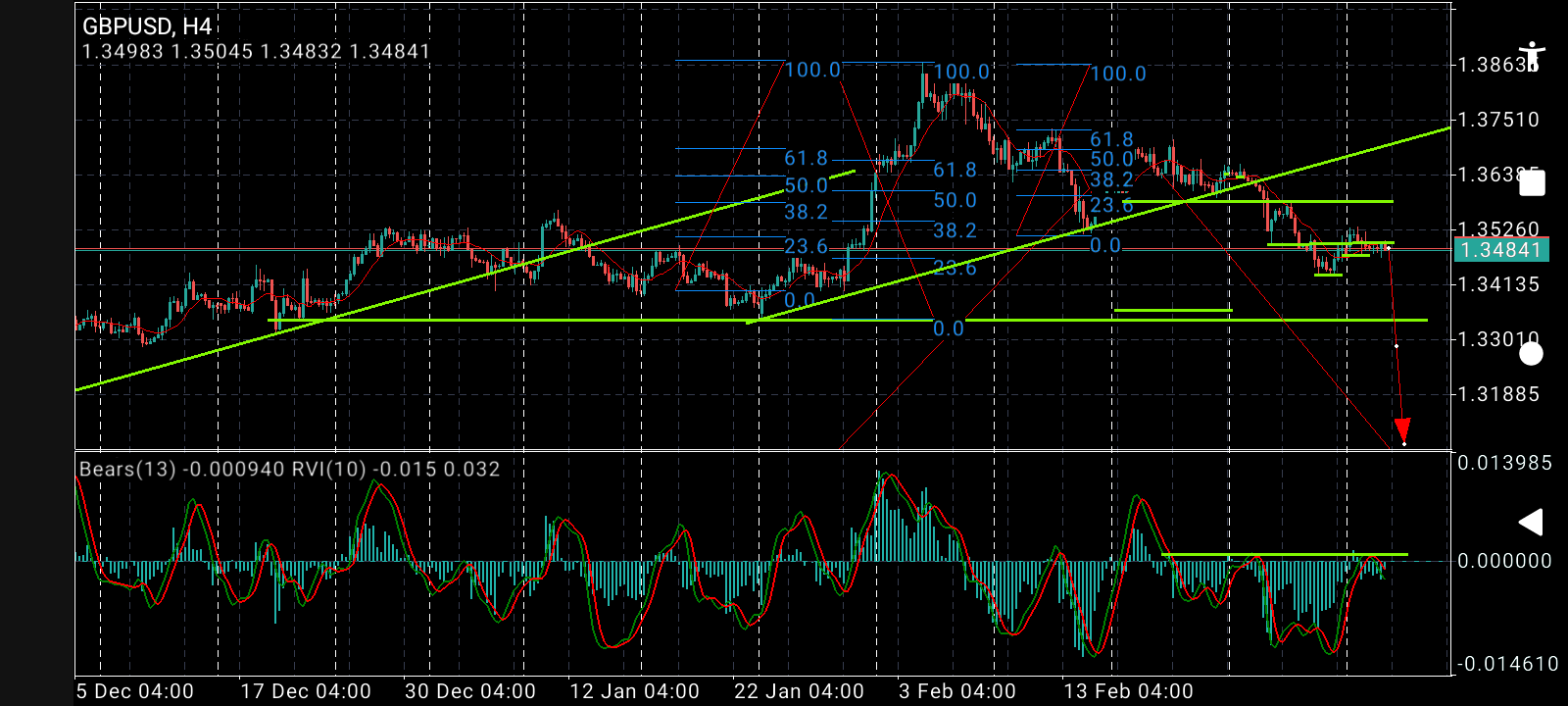Select the 13 Feb 04:00 time label
Image resolution: width=1568 pixels, height=706 pixels.
pyautogui.click(x=1129, y=691)
